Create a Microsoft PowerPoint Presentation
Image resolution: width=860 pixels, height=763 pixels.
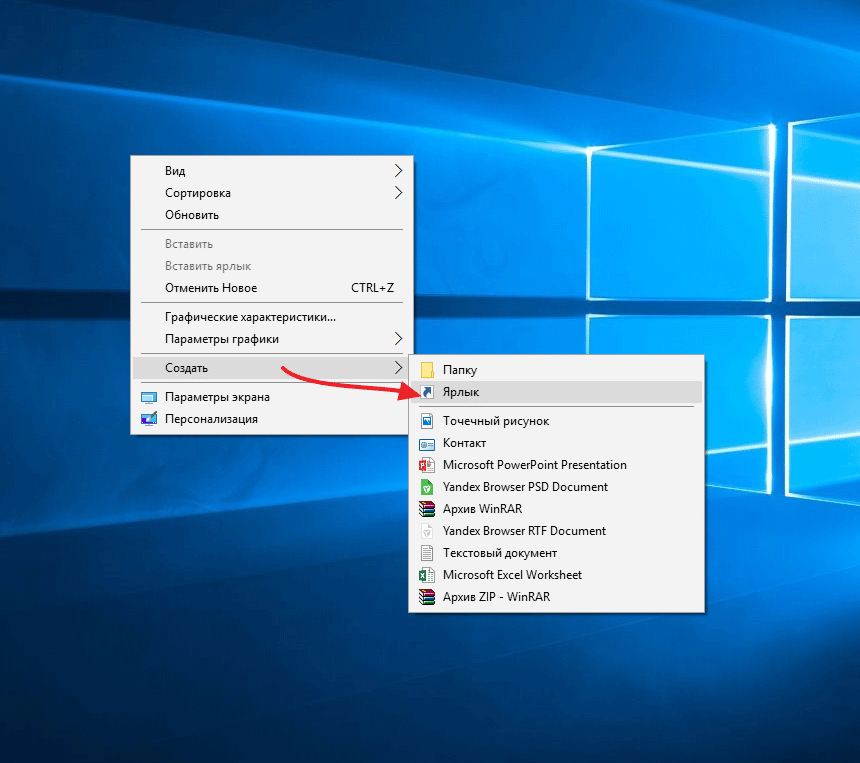(556, 465)
